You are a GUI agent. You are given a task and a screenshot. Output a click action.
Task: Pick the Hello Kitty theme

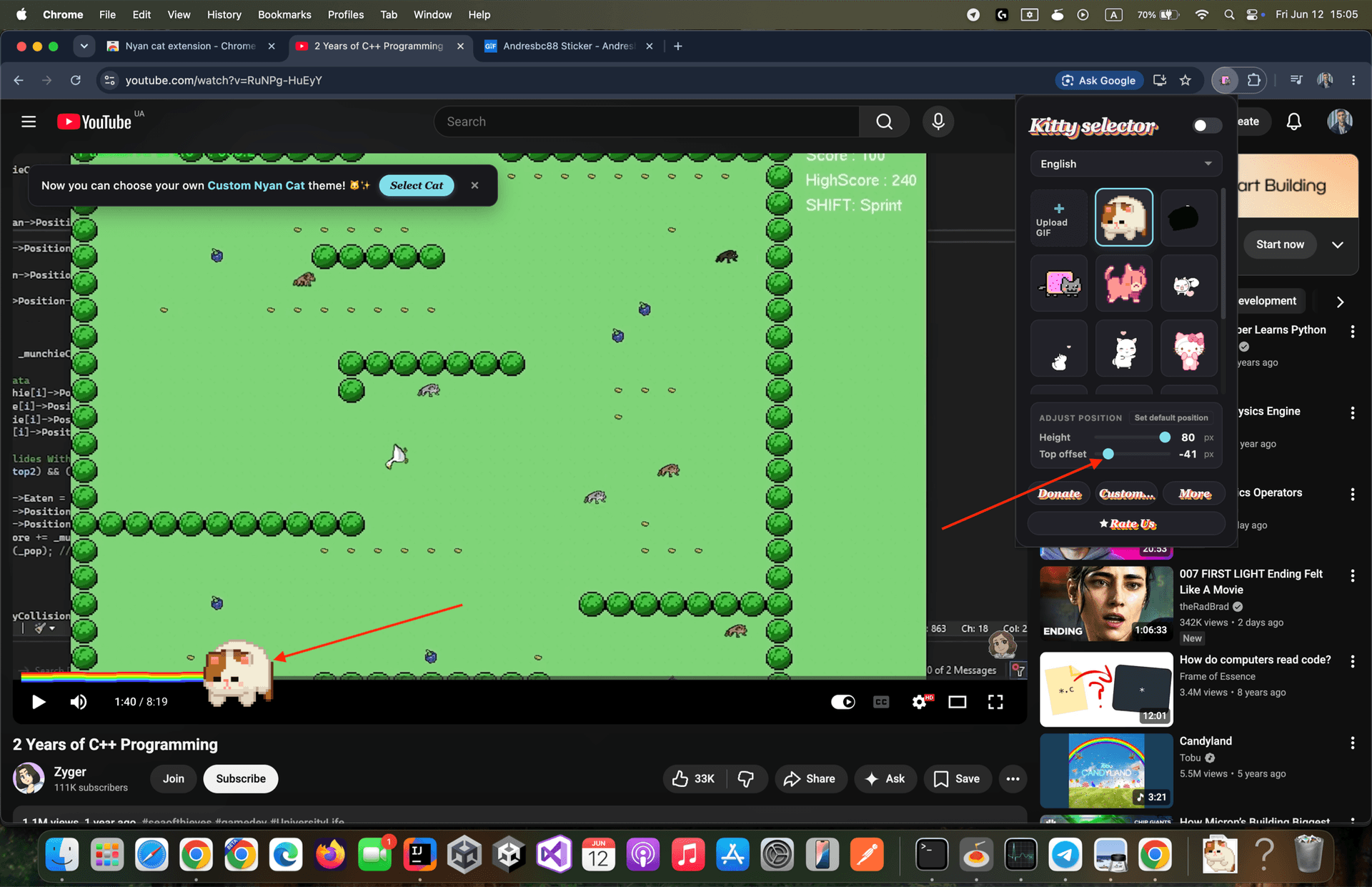1188,349
